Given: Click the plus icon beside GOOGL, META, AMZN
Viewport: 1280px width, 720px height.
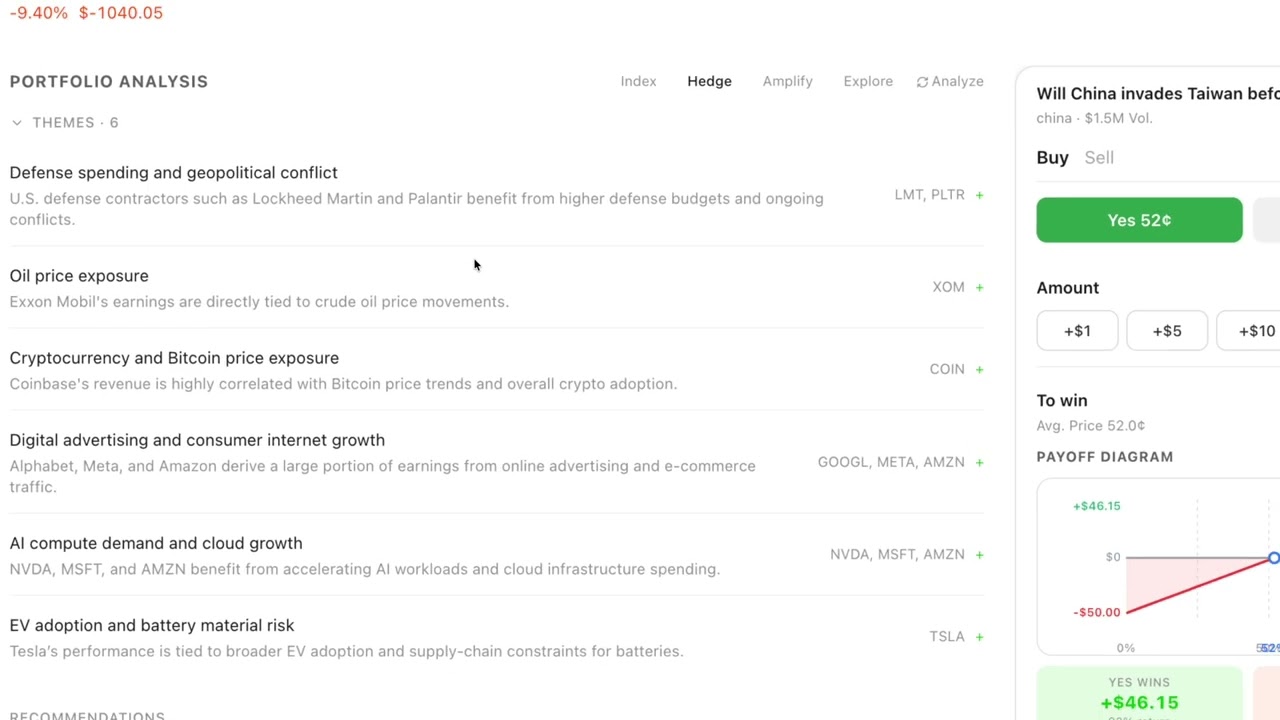Looking at the screenshot, I should click(979, 462).
